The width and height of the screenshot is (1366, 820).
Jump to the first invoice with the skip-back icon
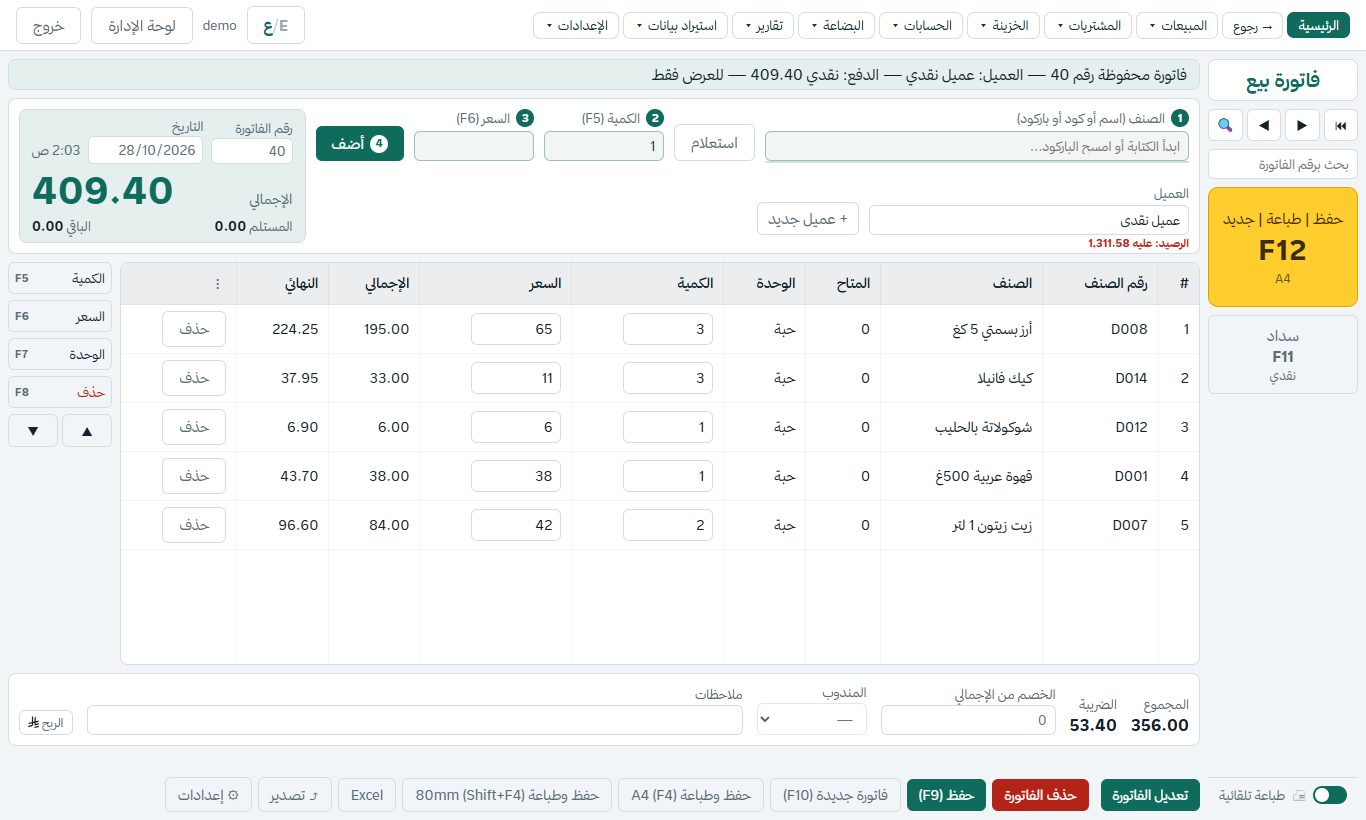point(1341,125)
